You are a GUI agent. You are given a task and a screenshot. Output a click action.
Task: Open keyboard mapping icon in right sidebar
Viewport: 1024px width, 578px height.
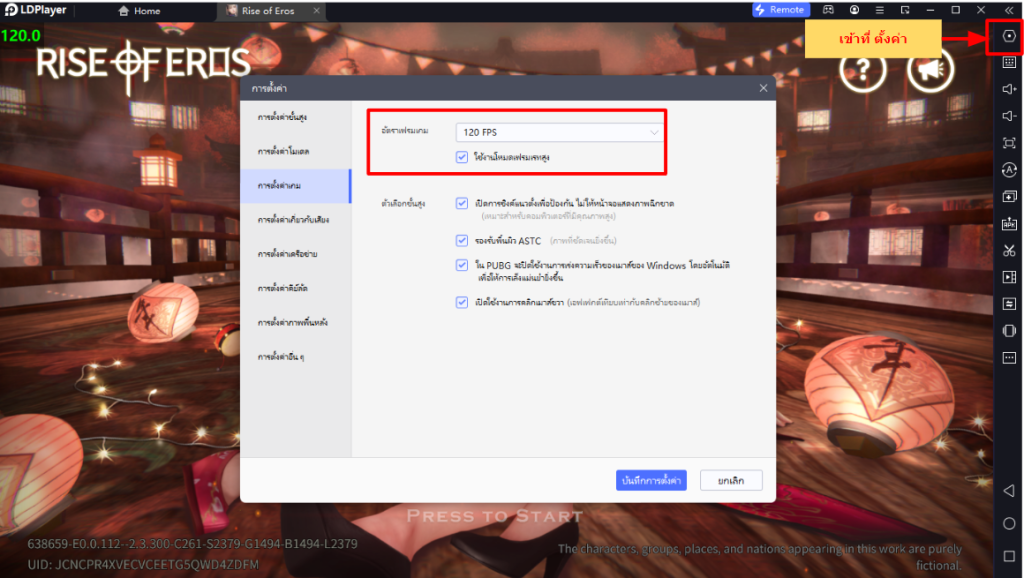[x=1009, y=62]
